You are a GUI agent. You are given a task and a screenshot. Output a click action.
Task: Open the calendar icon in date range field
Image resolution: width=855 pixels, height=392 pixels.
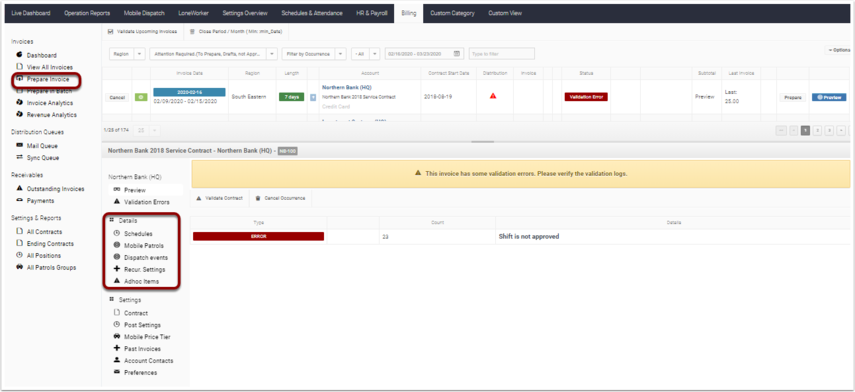point(457,54)
